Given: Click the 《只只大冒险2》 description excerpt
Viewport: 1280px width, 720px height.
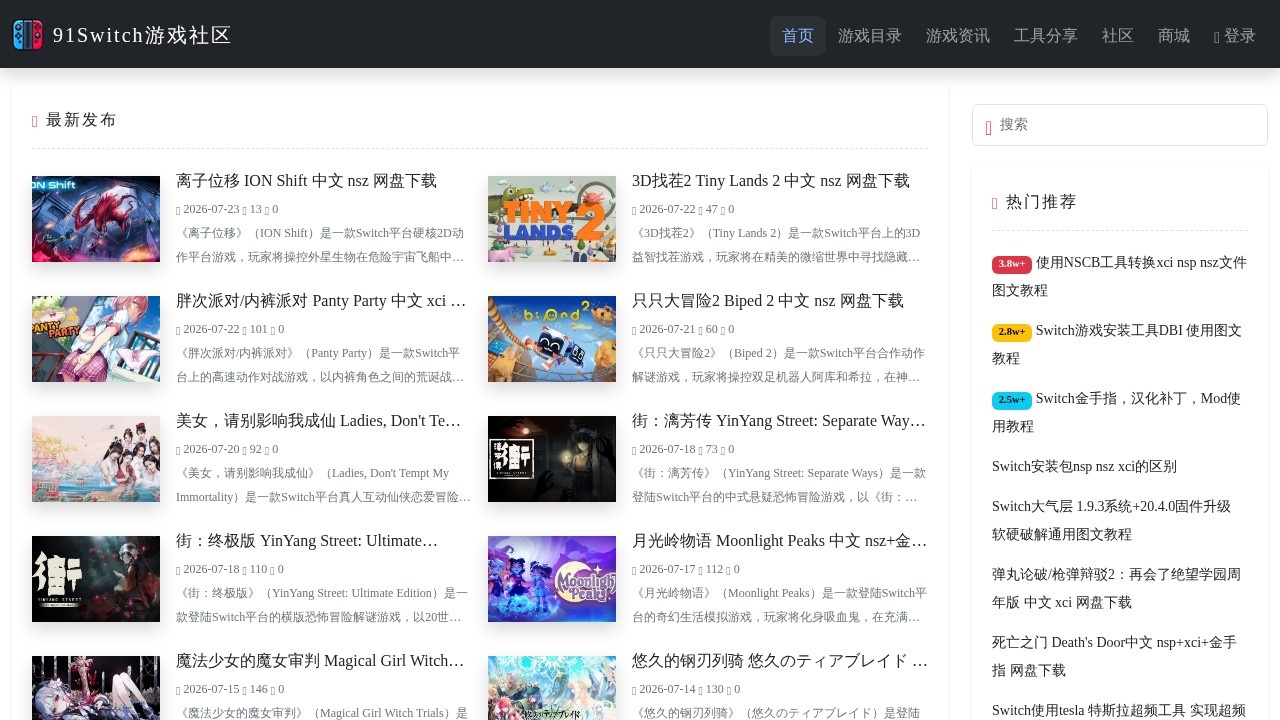Looking at the screenshot, I should [779, 365].
